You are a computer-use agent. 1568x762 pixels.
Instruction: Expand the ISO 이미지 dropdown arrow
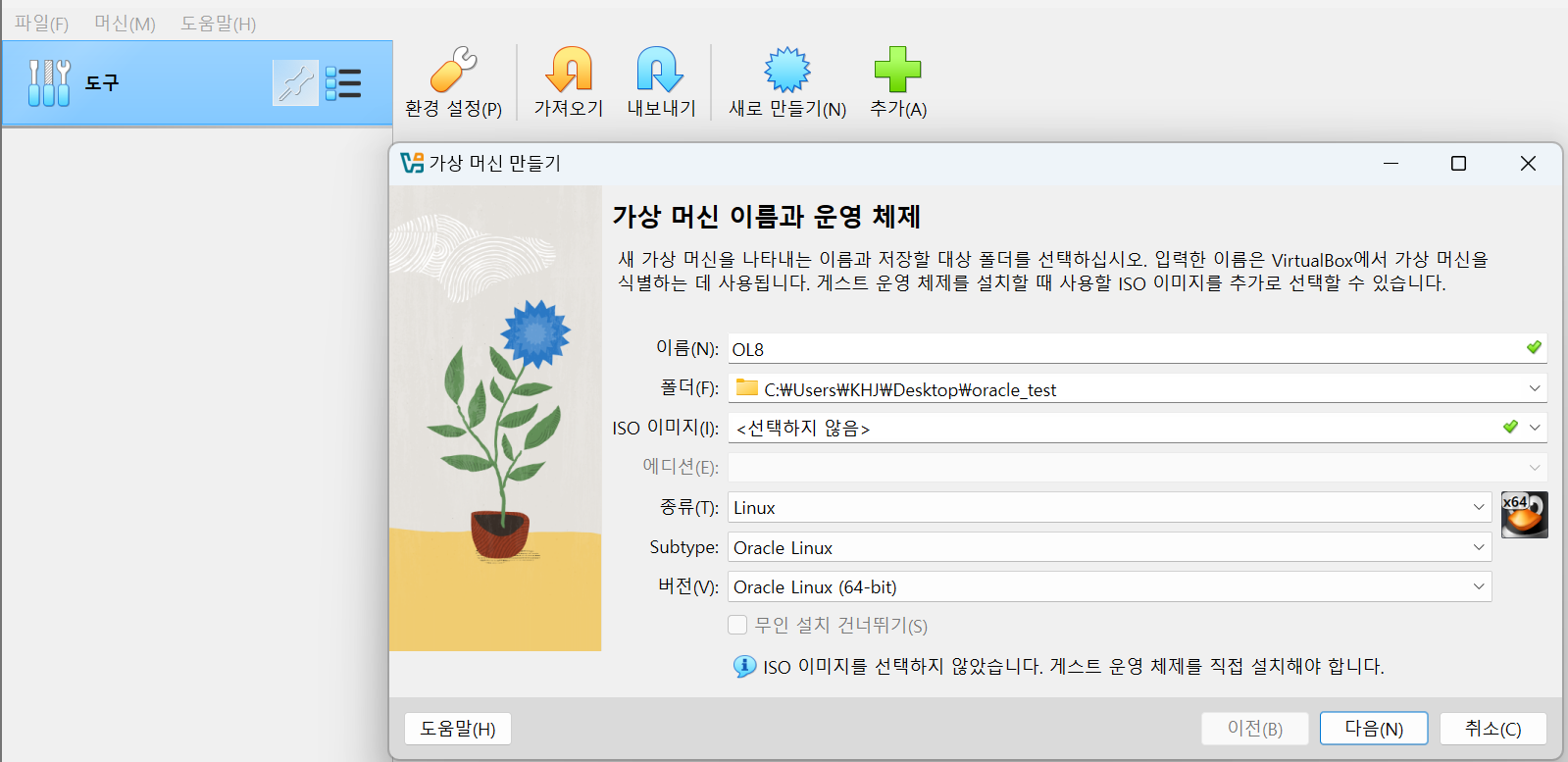point(1536,428)
